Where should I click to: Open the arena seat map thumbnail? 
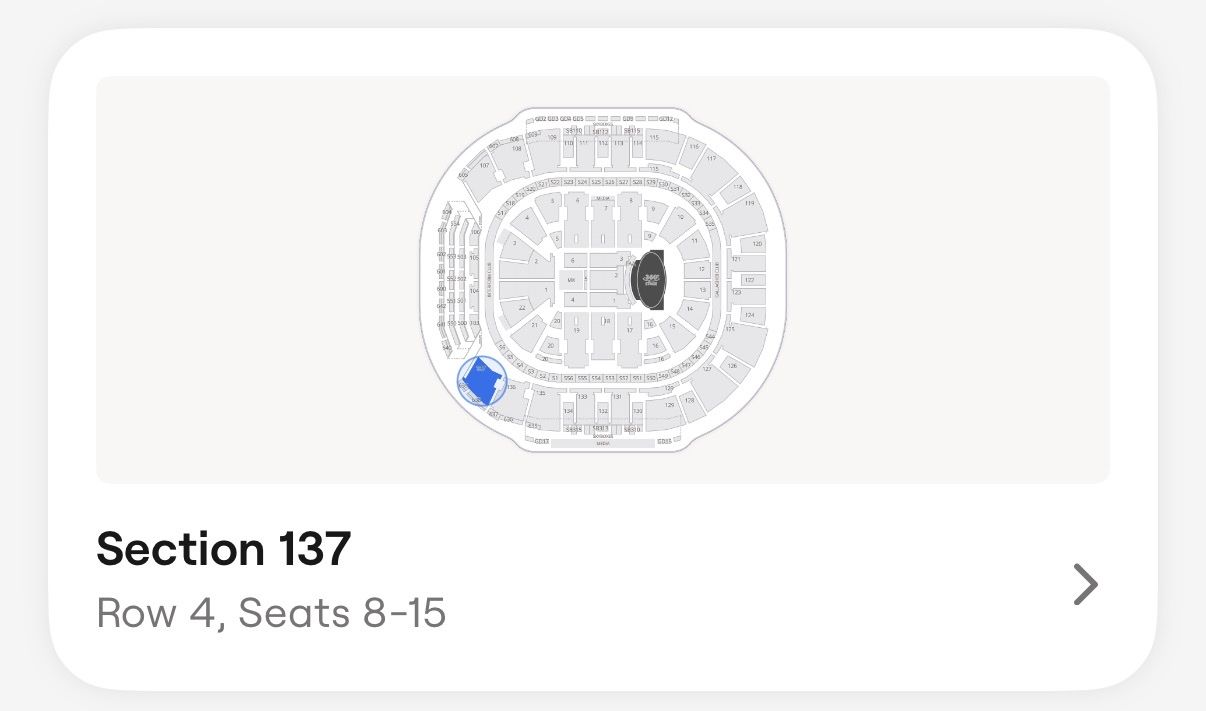[603, 280]
